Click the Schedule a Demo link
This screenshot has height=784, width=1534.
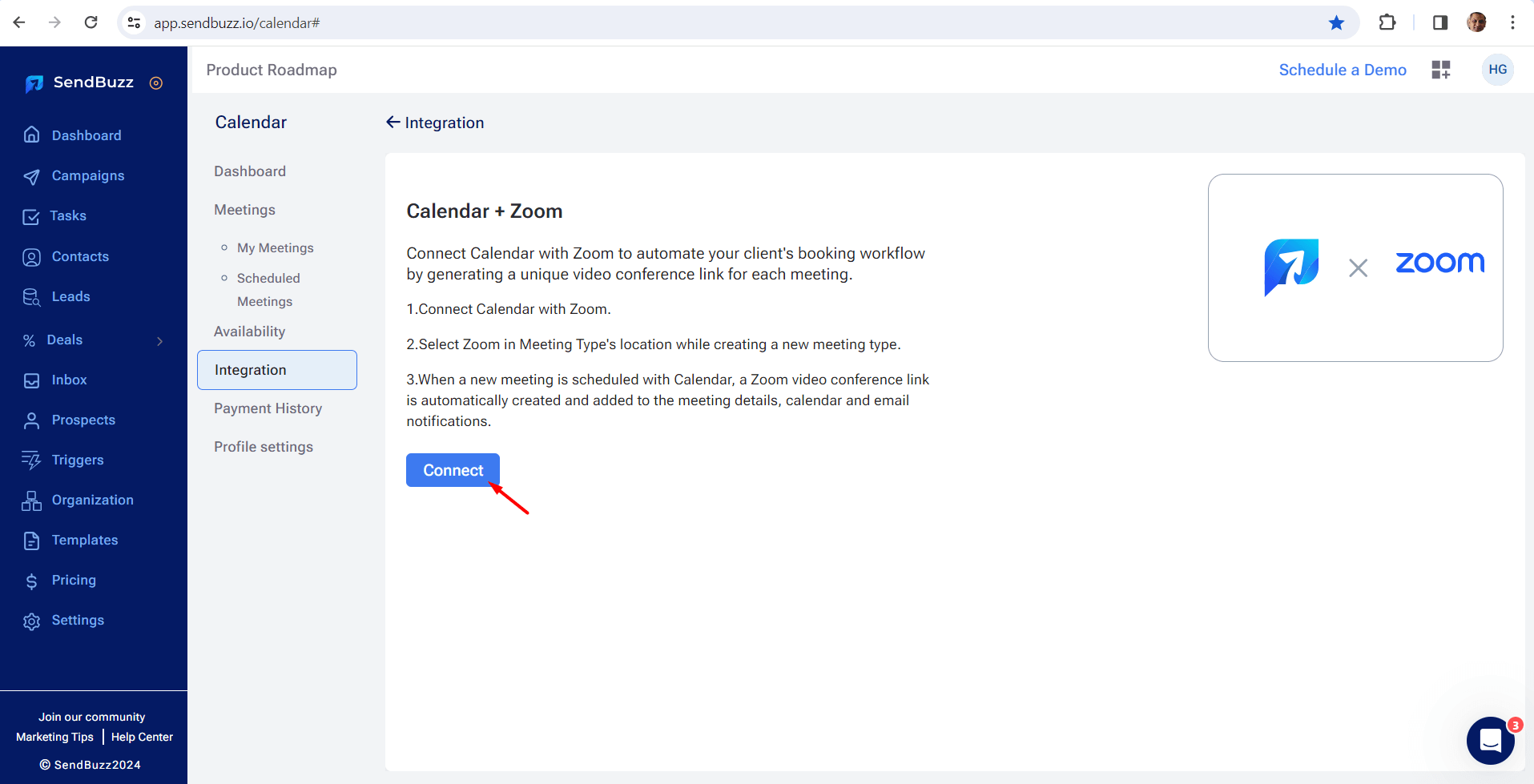pos(1343,70)
